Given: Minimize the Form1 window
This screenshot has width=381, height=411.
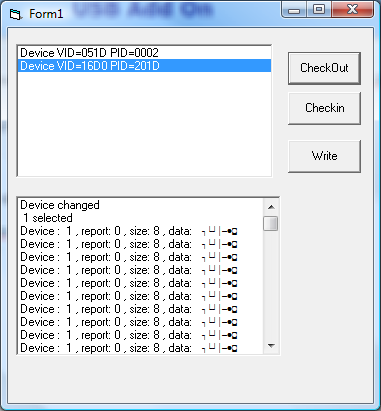Looking at the screenshot, I should [294, 10].
